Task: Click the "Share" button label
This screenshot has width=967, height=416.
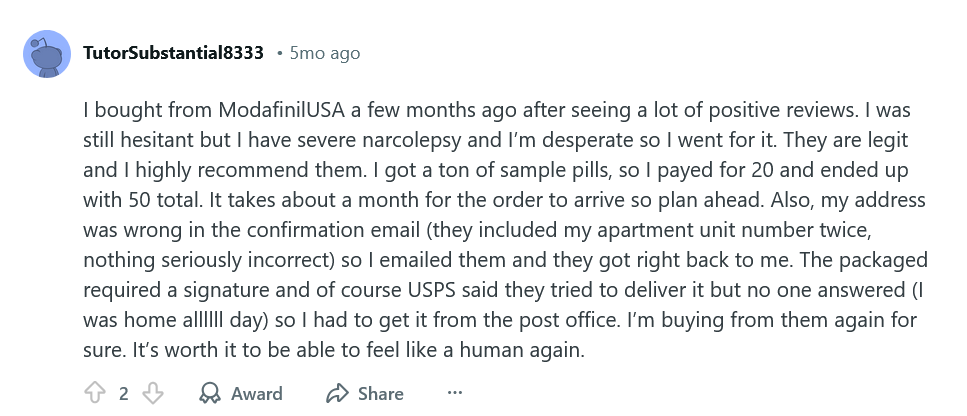Action: pyautogui.click(x=381, y=393)
